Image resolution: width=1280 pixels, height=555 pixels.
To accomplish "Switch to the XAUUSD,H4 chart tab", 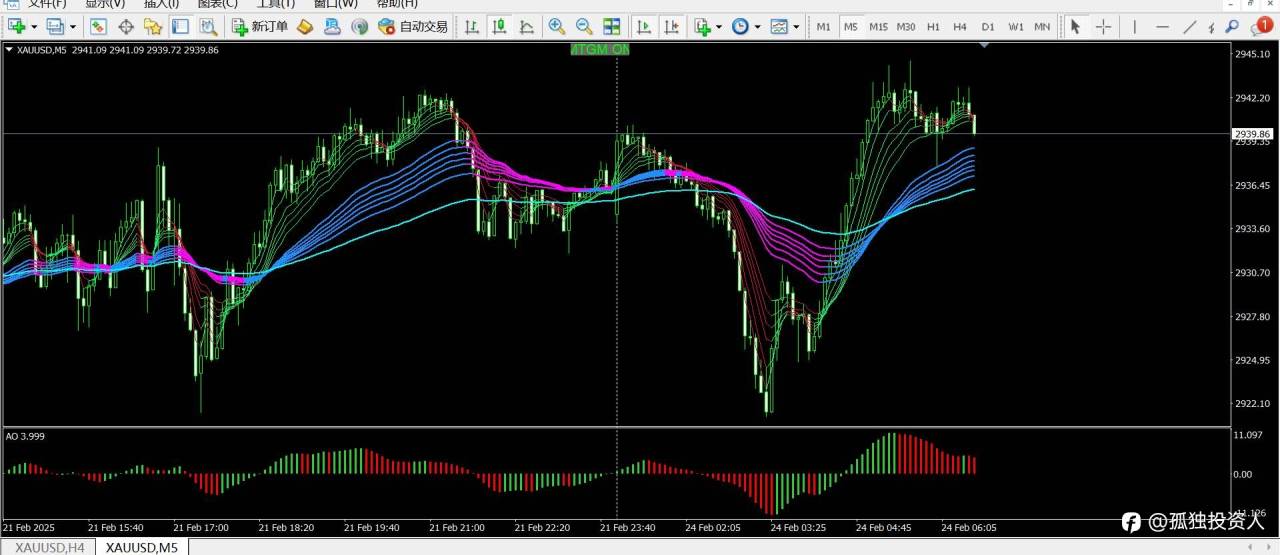I will pyautogui.click(x=49, y=547).
